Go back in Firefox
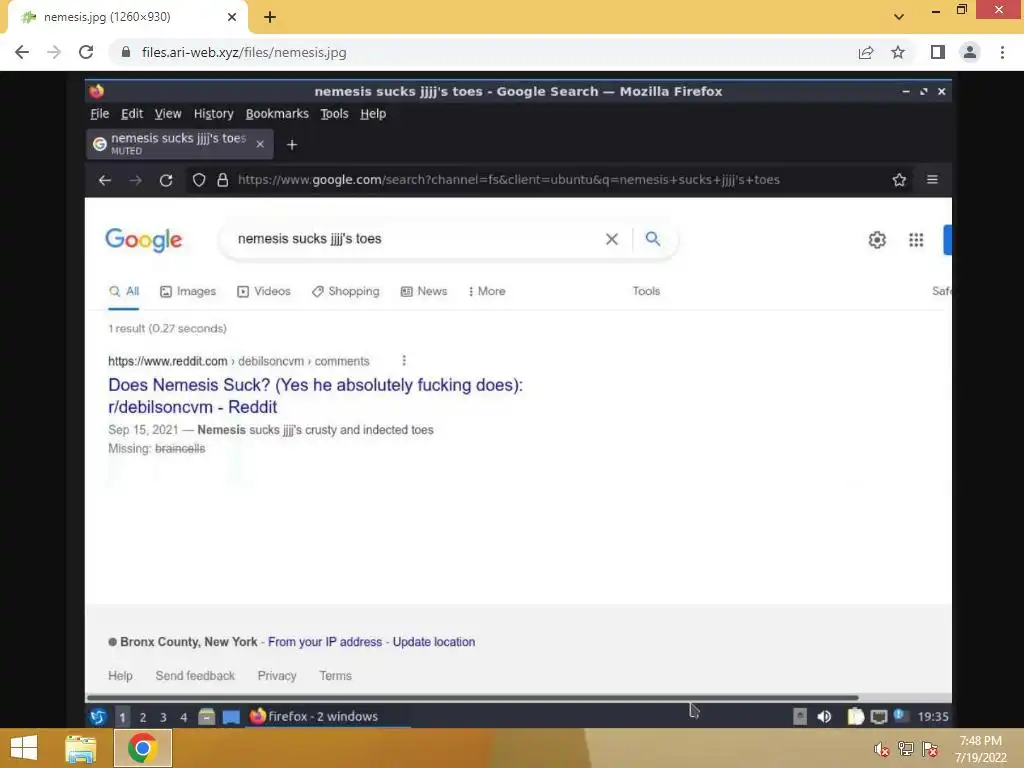This screenshot has height=768, width=1024. pos(104,180)
